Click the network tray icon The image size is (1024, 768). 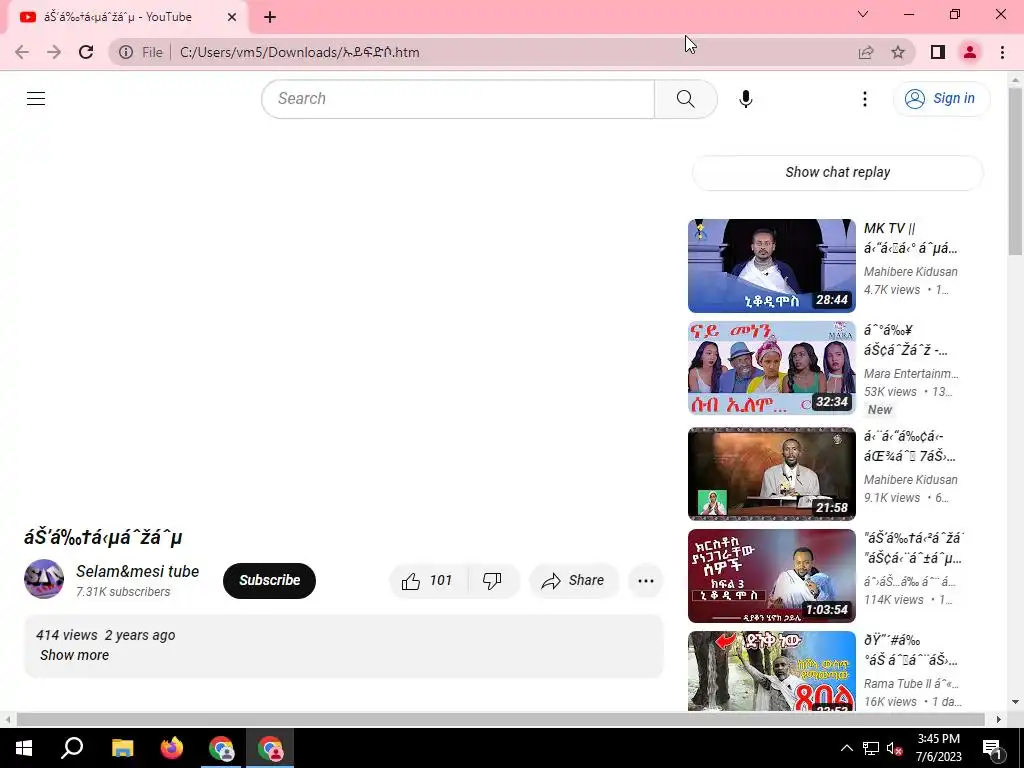pos(871,748)
